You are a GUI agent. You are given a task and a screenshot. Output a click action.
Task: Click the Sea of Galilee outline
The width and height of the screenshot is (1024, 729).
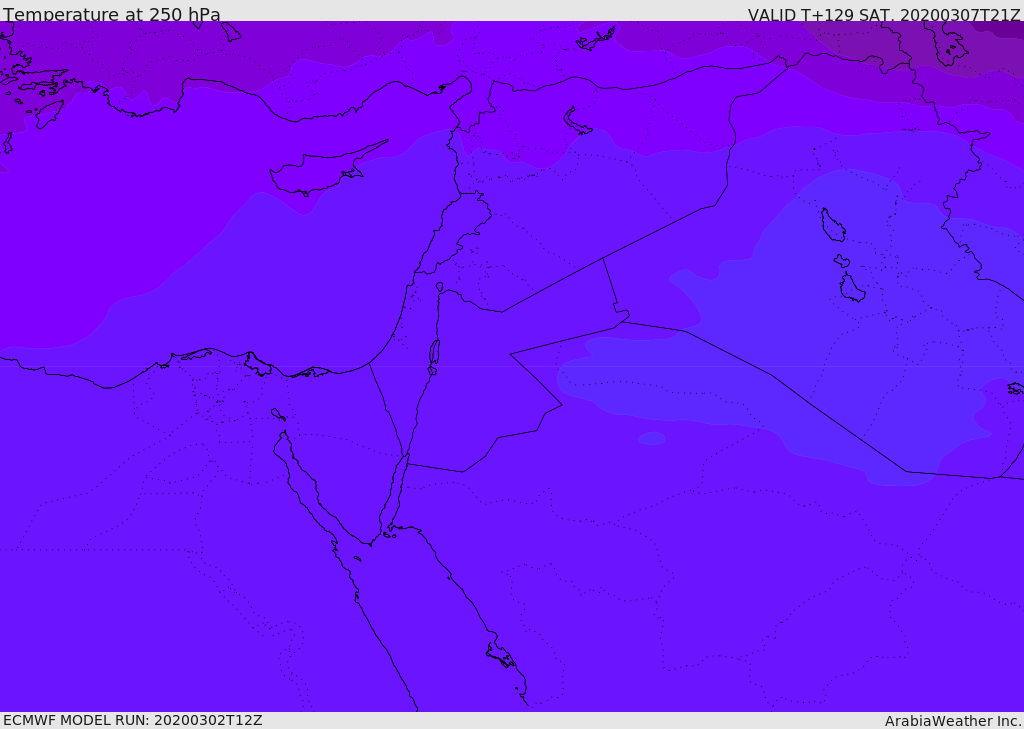click(440, 287)
